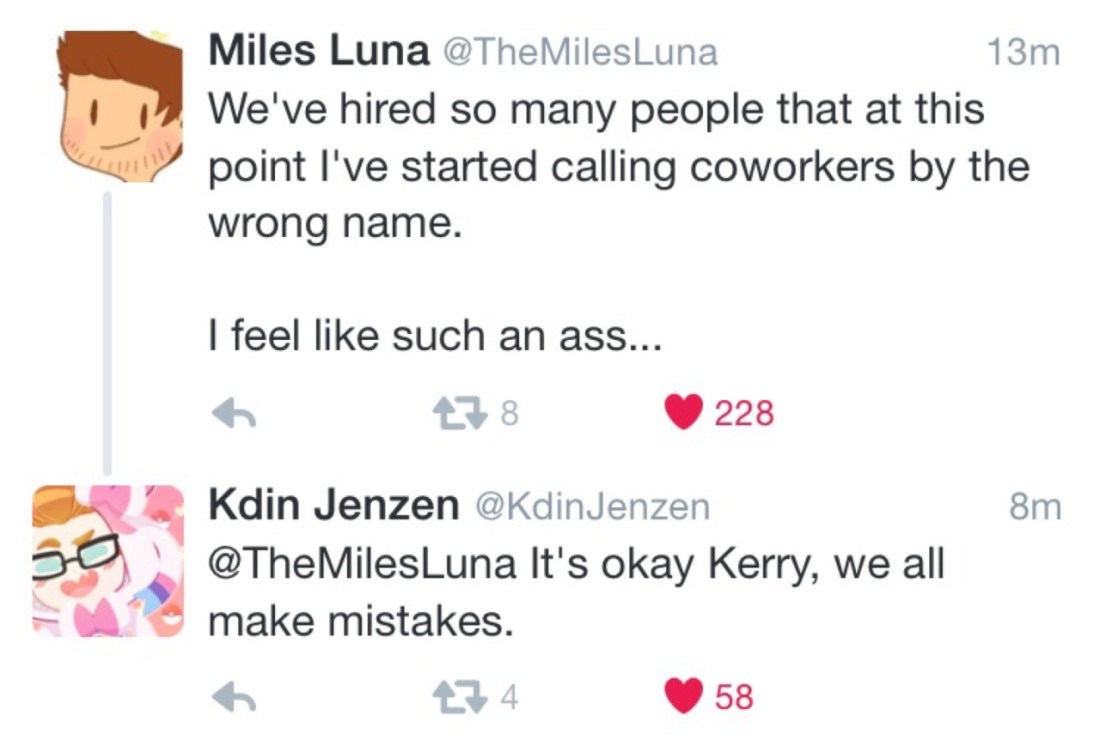Reply to Kdin Jenzen's tweet
1100x740 pixels.
234,697
